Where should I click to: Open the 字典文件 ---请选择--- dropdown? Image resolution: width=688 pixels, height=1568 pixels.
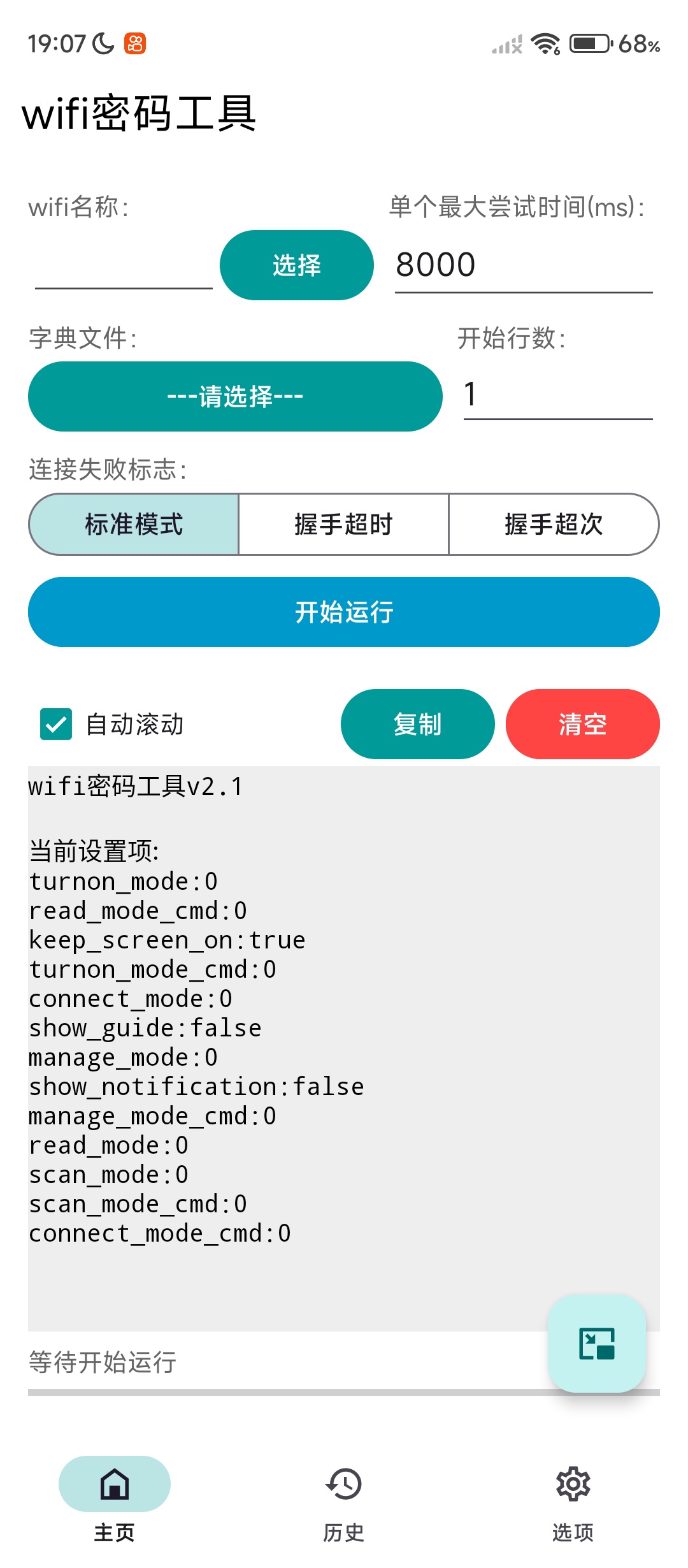click(235, 396)
